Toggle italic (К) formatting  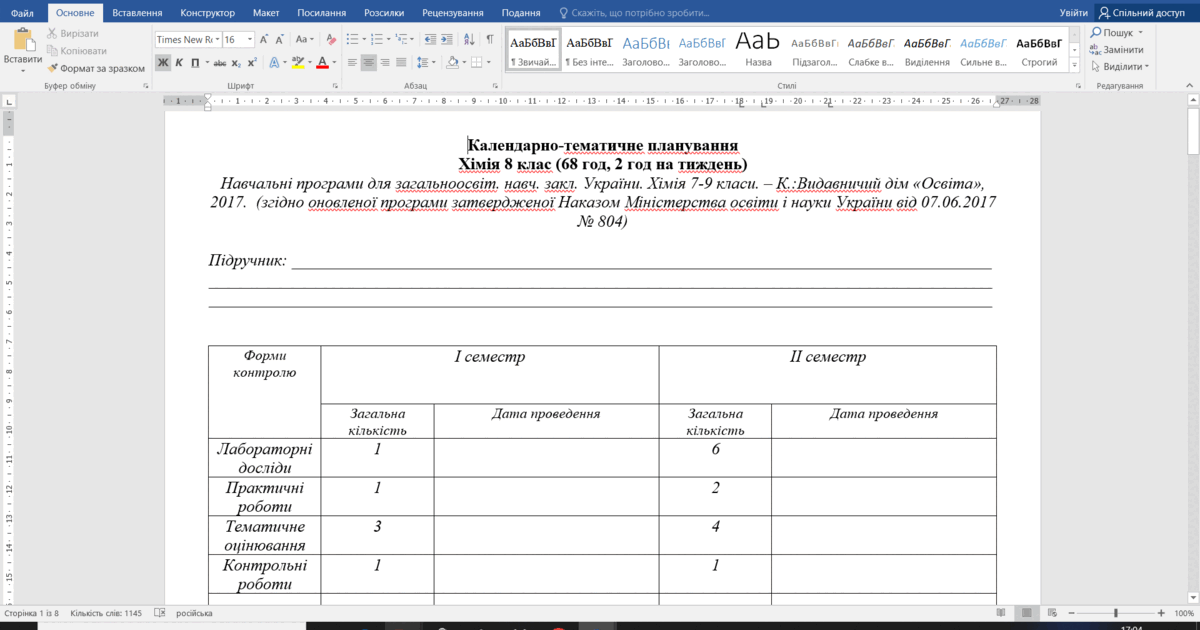click(x=179, y=62)
